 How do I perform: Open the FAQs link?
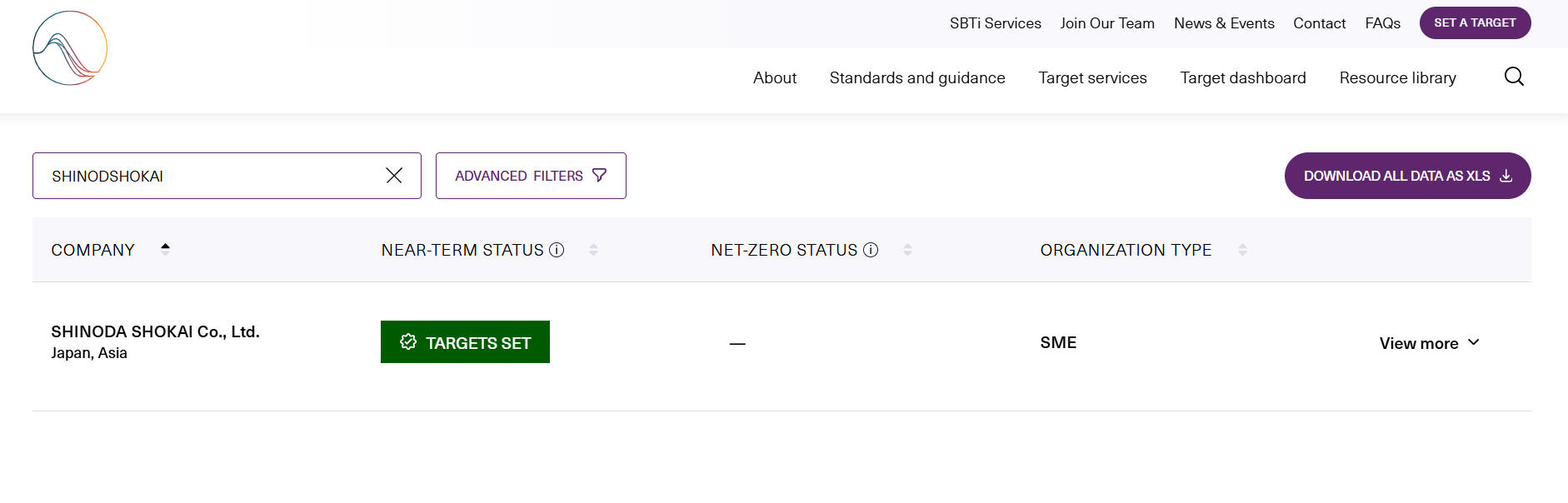[x=1382, y=23]
